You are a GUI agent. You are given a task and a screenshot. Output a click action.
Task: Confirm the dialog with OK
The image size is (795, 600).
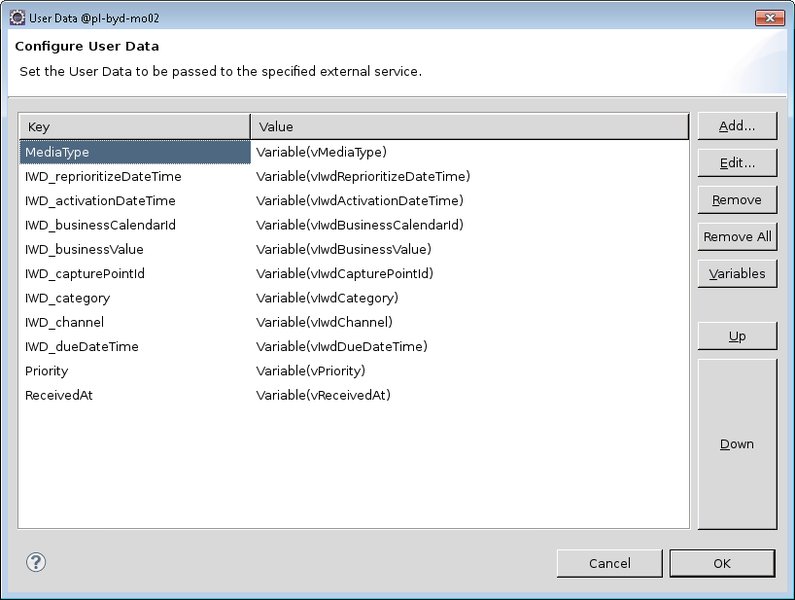pyautogui.click(x=722, y=563)
